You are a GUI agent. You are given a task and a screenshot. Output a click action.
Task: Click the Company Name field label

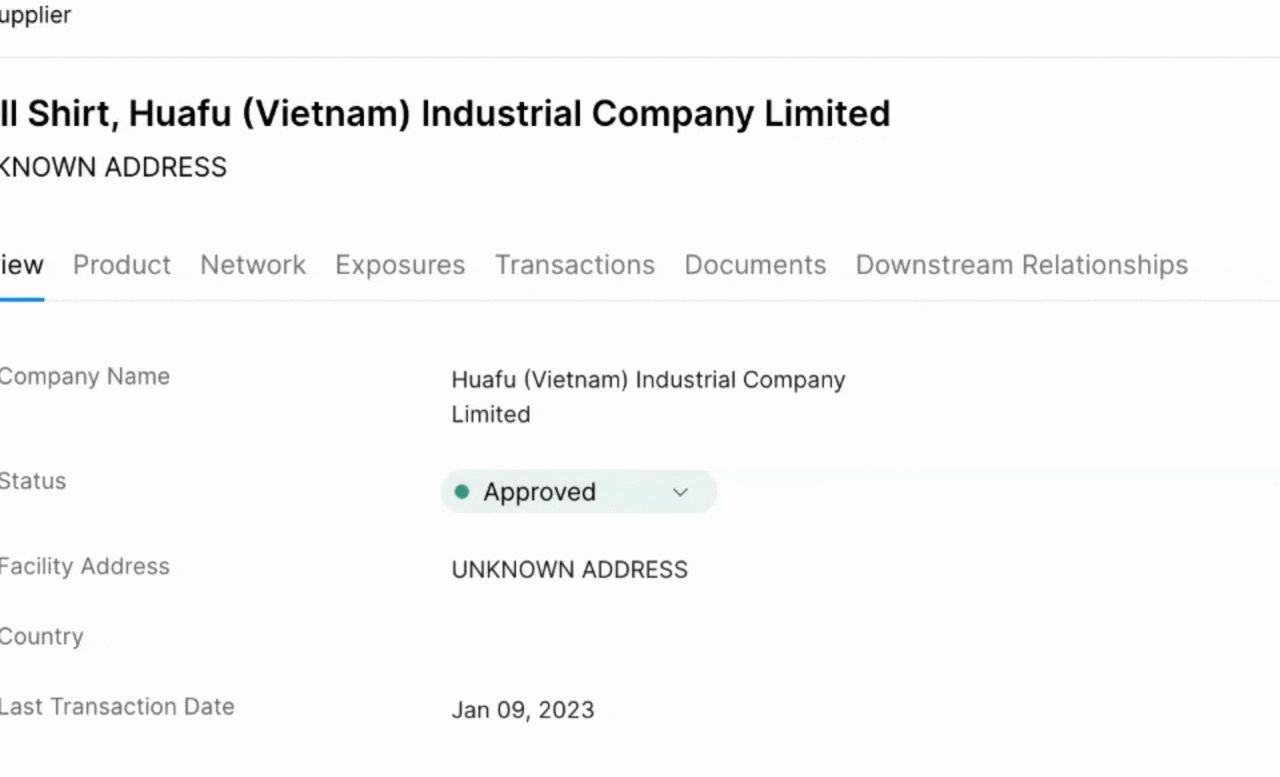(x=84, y=377)
